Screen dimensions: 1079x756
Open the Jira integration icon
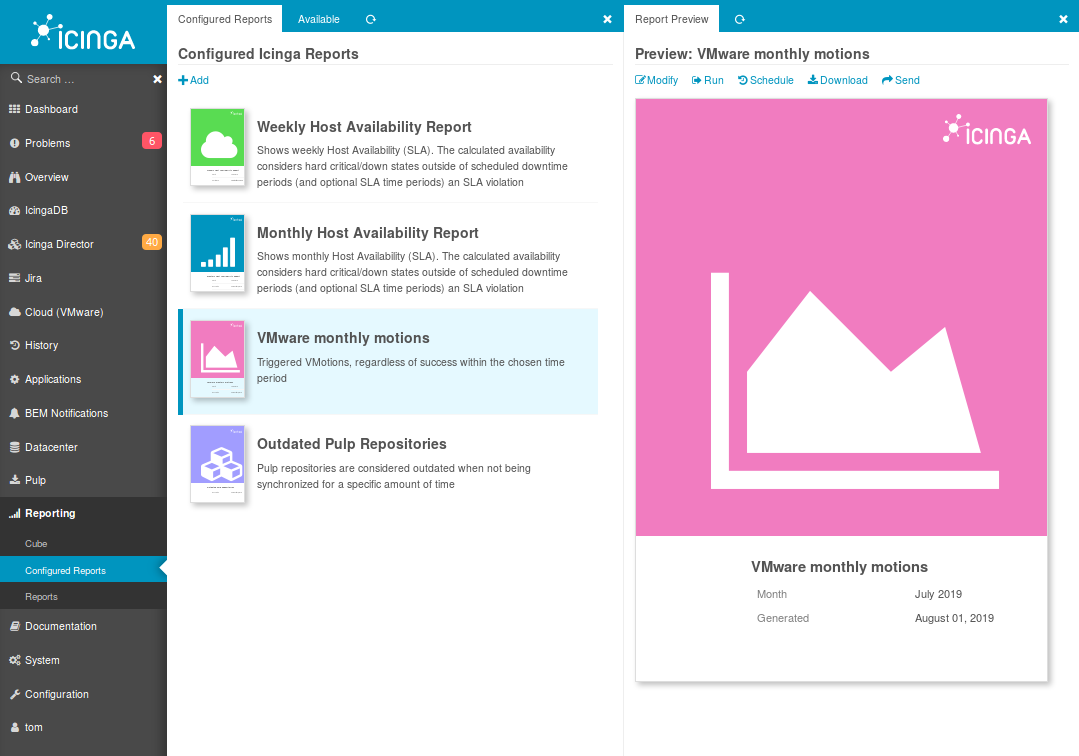click(16, 277)
